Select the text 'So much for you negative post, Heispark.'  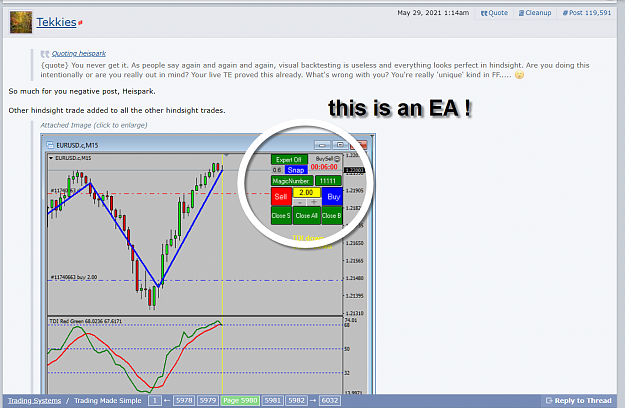pyautogui.click(x=82, y=91)
